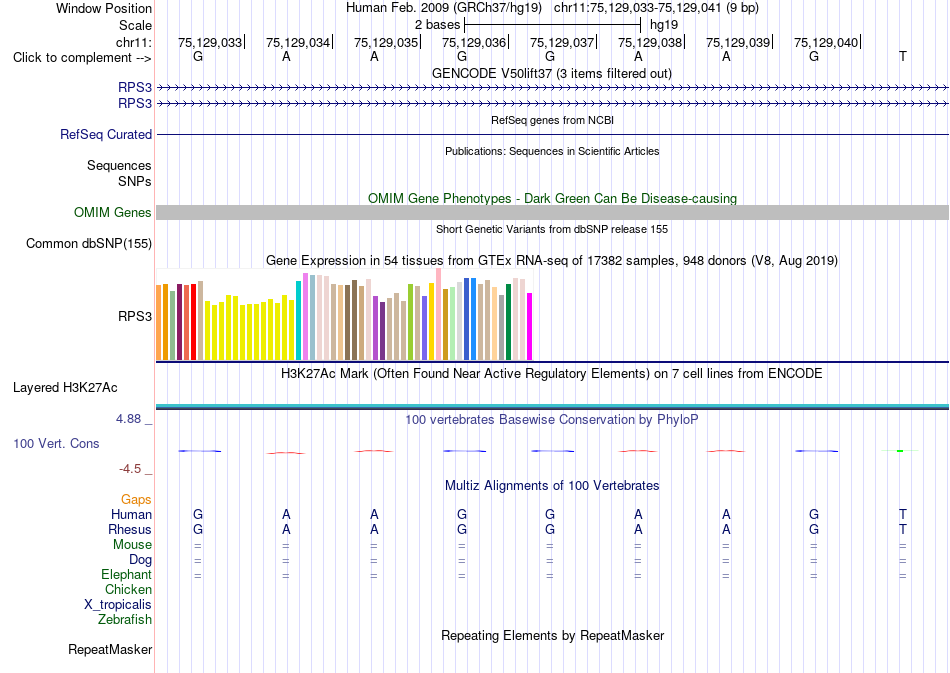This screenshot has height=673, width=950.
Task: Click the gray OMIM Genes item bar
Action: click(552, 213)
